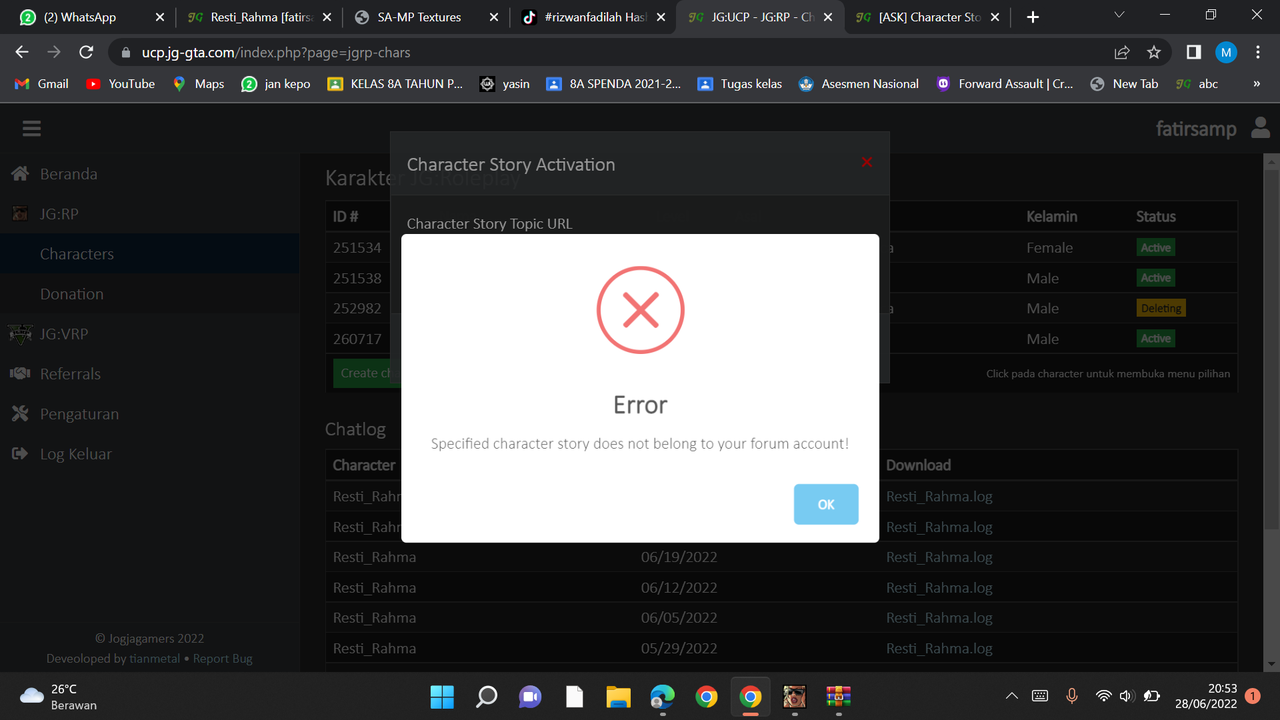This screenshot has height=720, width=1280.
Task: Open the Chrome three-dot menu
Action: tap(1258, 52)
